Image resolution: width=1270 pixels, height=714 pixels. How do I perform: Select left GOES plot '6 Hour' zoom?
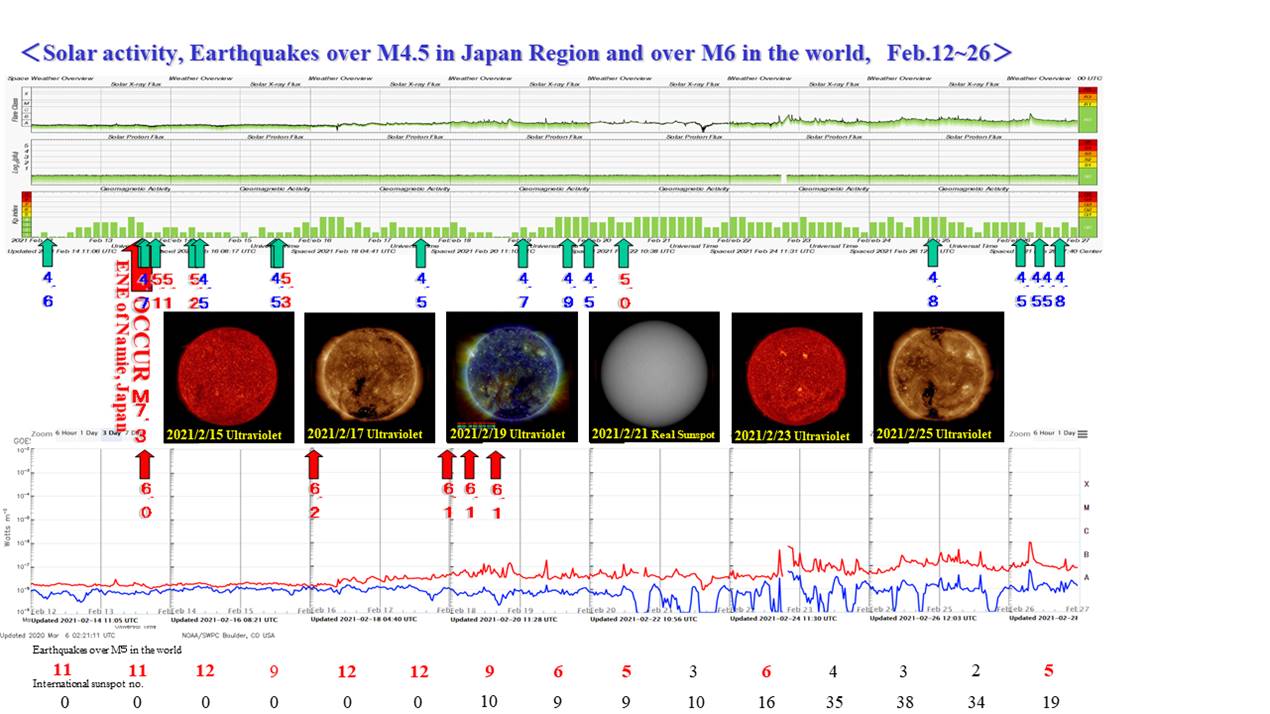(66, 433)
